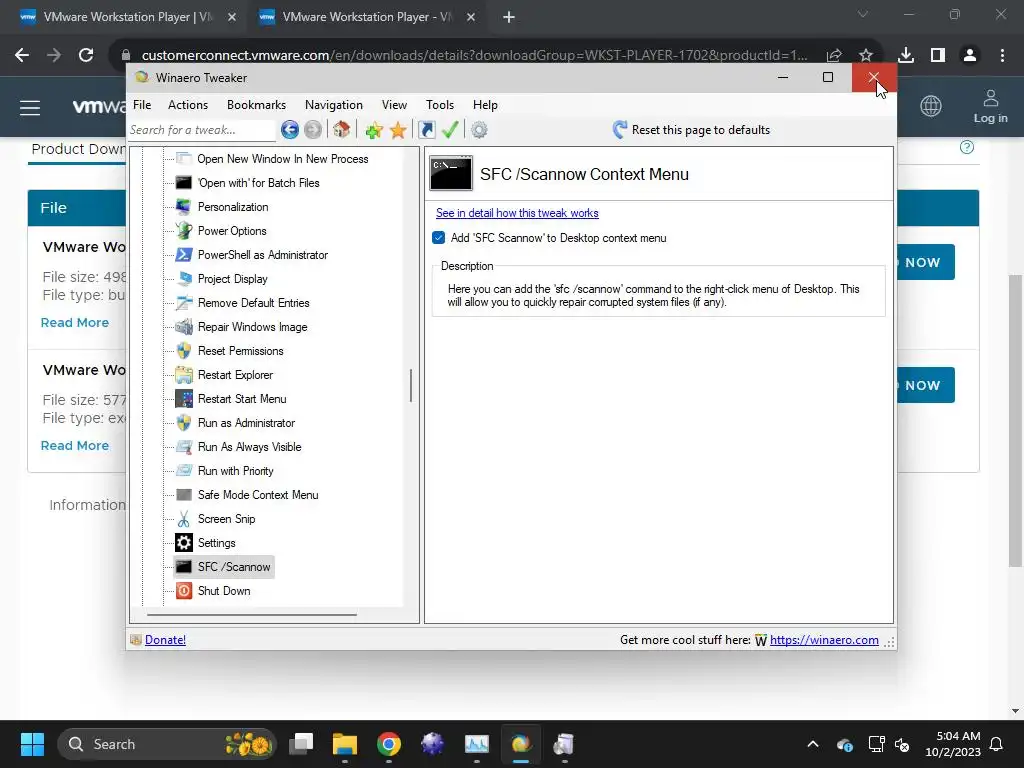1024x768 pixels.
Task: Open the Tools menu
Action: coord(440,104)
